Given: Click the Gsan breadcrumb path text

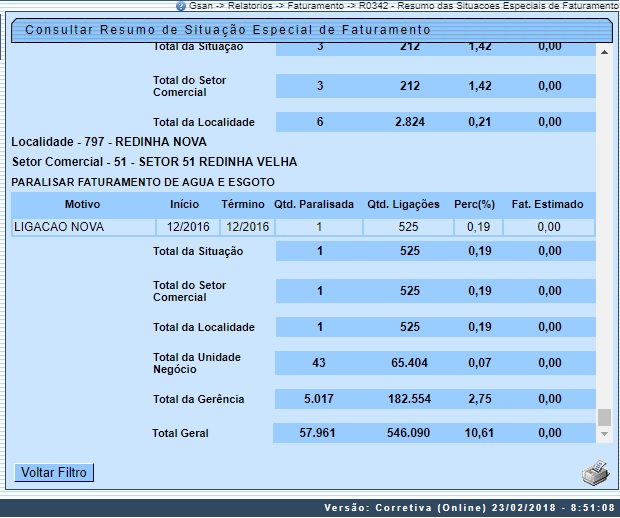Looking at the screenshot, I should 404,6.
